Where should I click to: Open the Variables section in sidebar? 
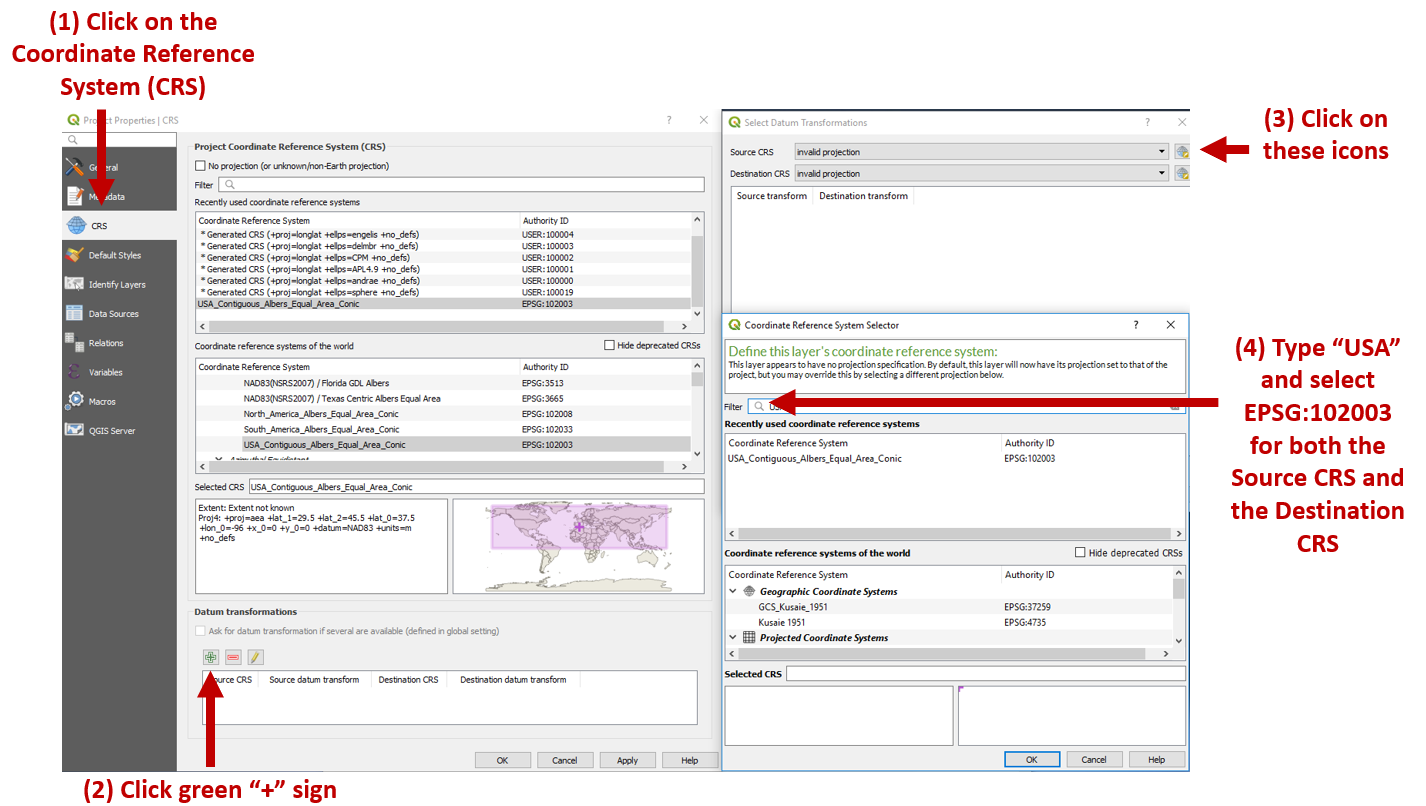[119, 372]
